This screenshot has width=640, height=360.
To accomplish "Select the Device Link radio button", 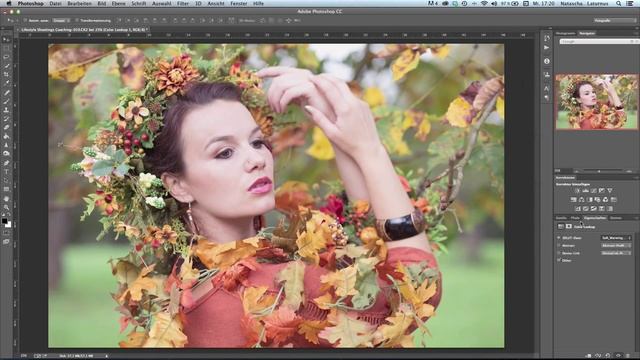I will pyautogui.click(x=559, y=253).
